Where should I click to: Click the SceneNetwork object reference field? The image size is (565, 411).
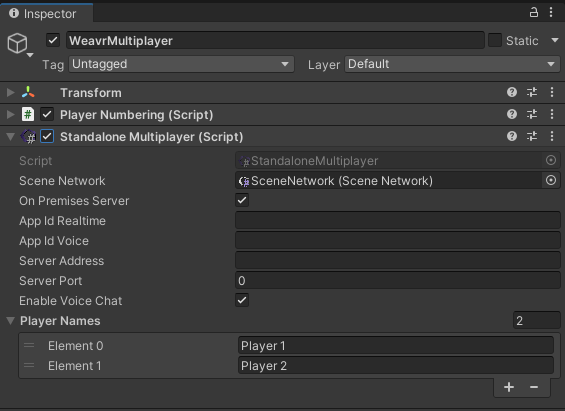tap(388, 180)
